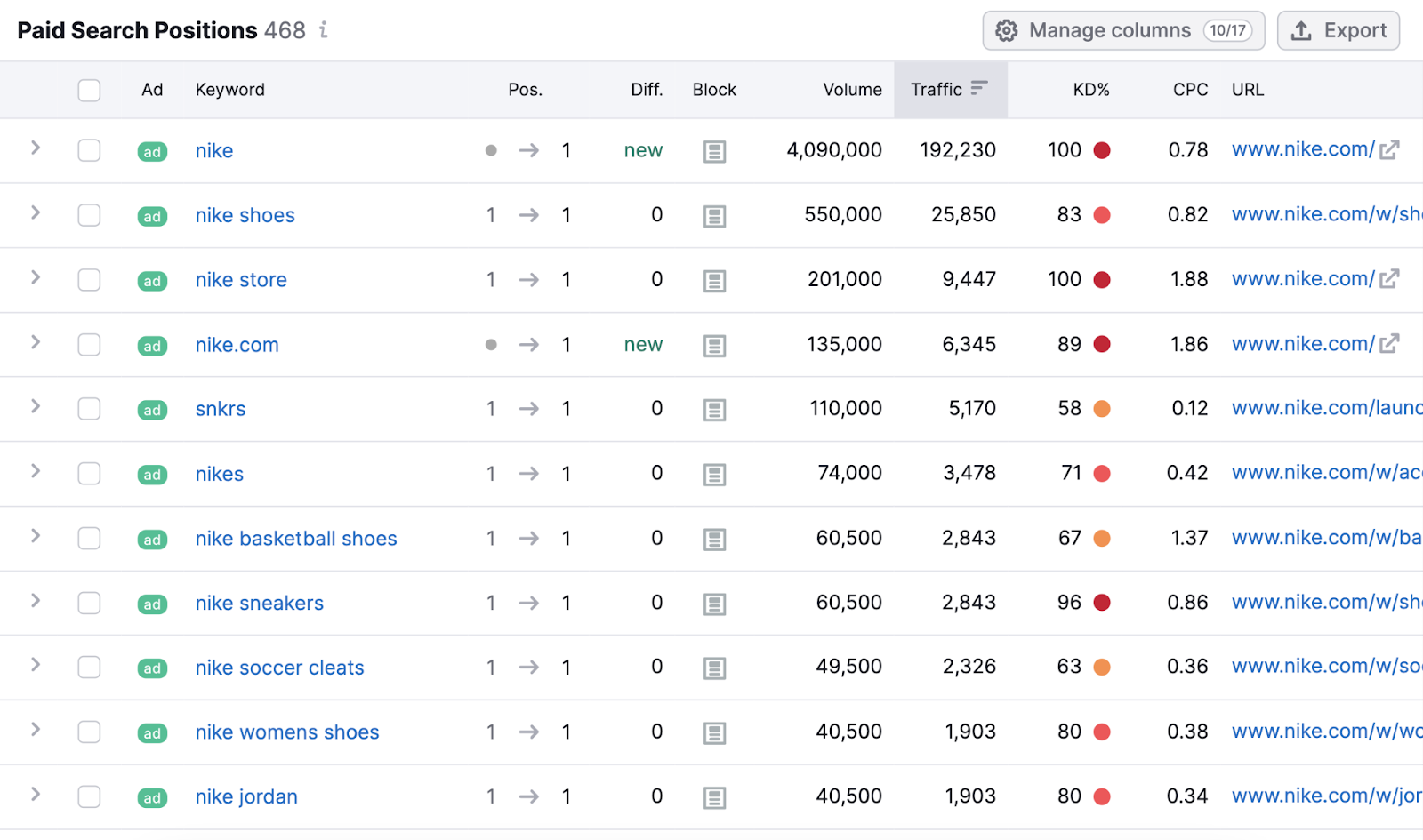The height and width of the screenshot is (840, 1423).
Task: Sort the table by Volume column
Action: click(851, 89)
